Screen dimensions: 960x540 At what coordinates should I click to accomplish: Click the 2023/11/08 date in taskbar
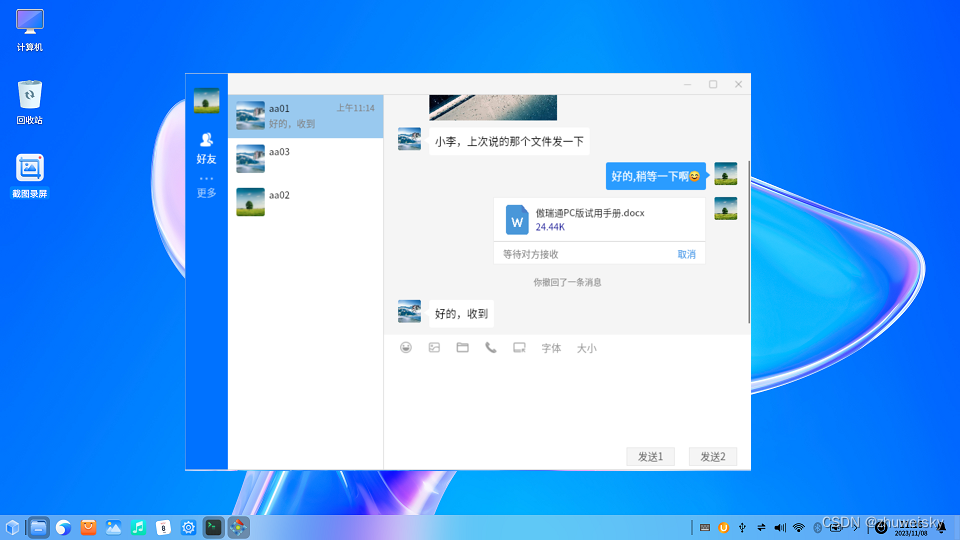click(x=911, y=533)
